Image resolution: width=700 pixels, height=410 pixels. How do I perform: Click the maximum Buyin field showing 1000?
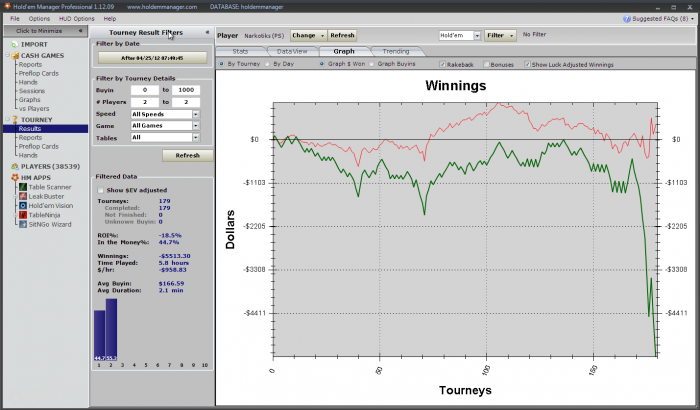click(x=186, y=90)
